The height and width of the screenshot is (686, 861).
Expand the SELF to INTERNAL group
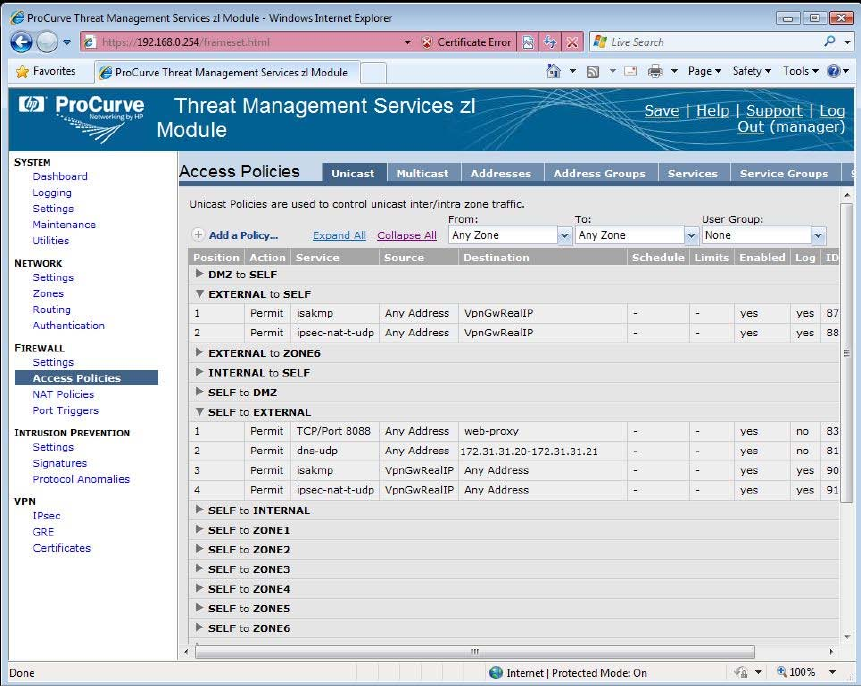tap(199, 510)
